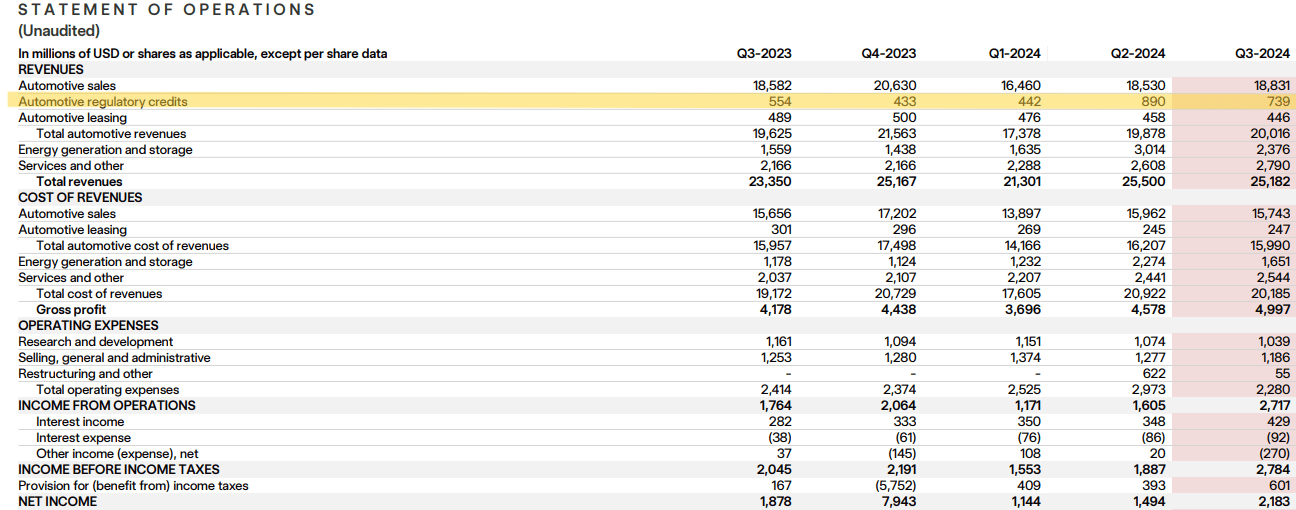Select Q2-2024 energy revenue value 3,014
The image size is (1296, 510).
1148,150
